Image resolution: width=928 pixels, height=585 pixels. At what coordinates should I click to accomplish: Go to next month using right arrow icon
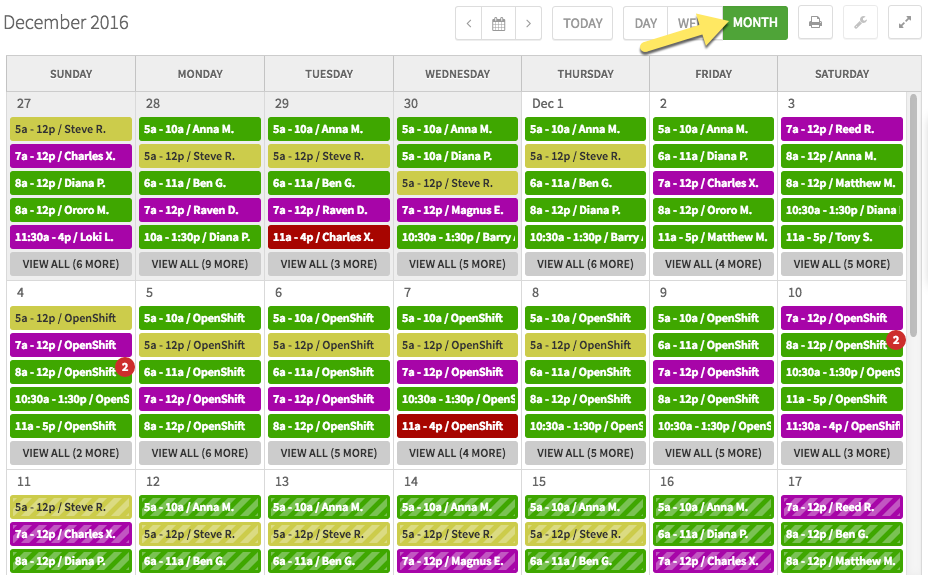point(529,22)
